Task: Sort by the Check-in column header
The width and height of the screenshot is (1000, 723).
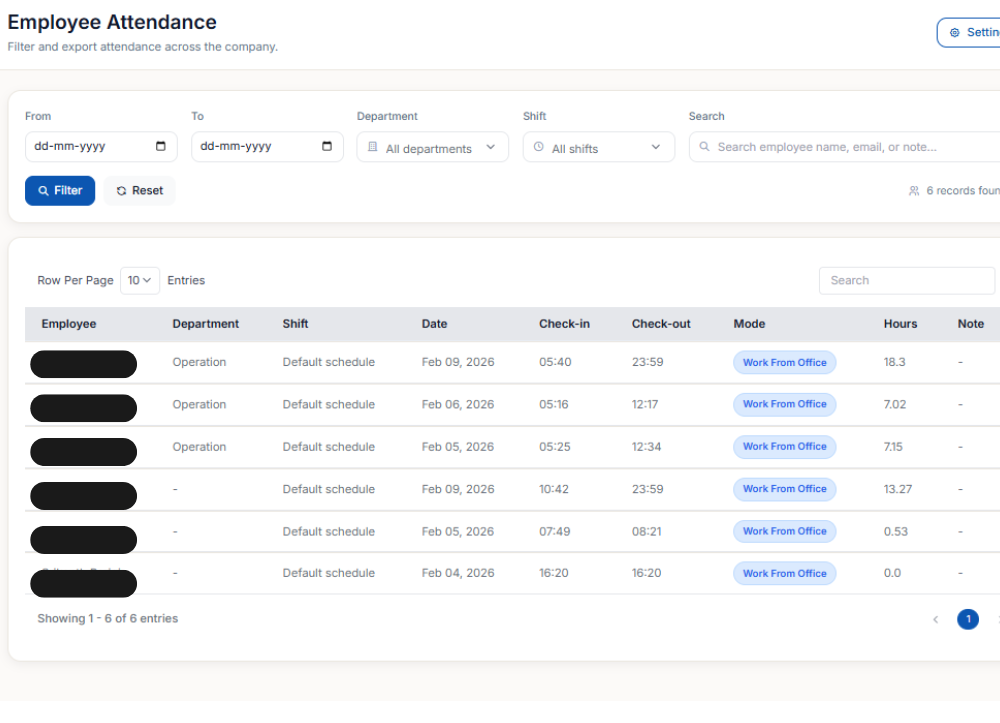Action: (564, 324)
